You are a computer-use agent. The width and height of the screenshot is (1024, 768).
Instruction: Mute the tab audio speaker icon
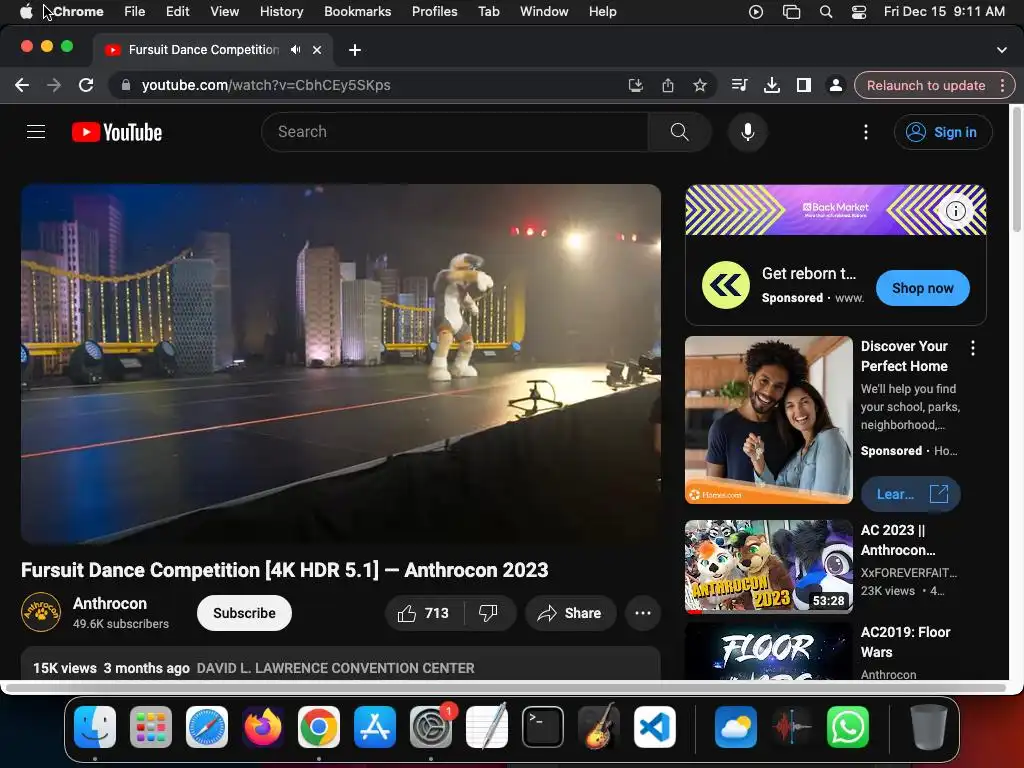296,50
